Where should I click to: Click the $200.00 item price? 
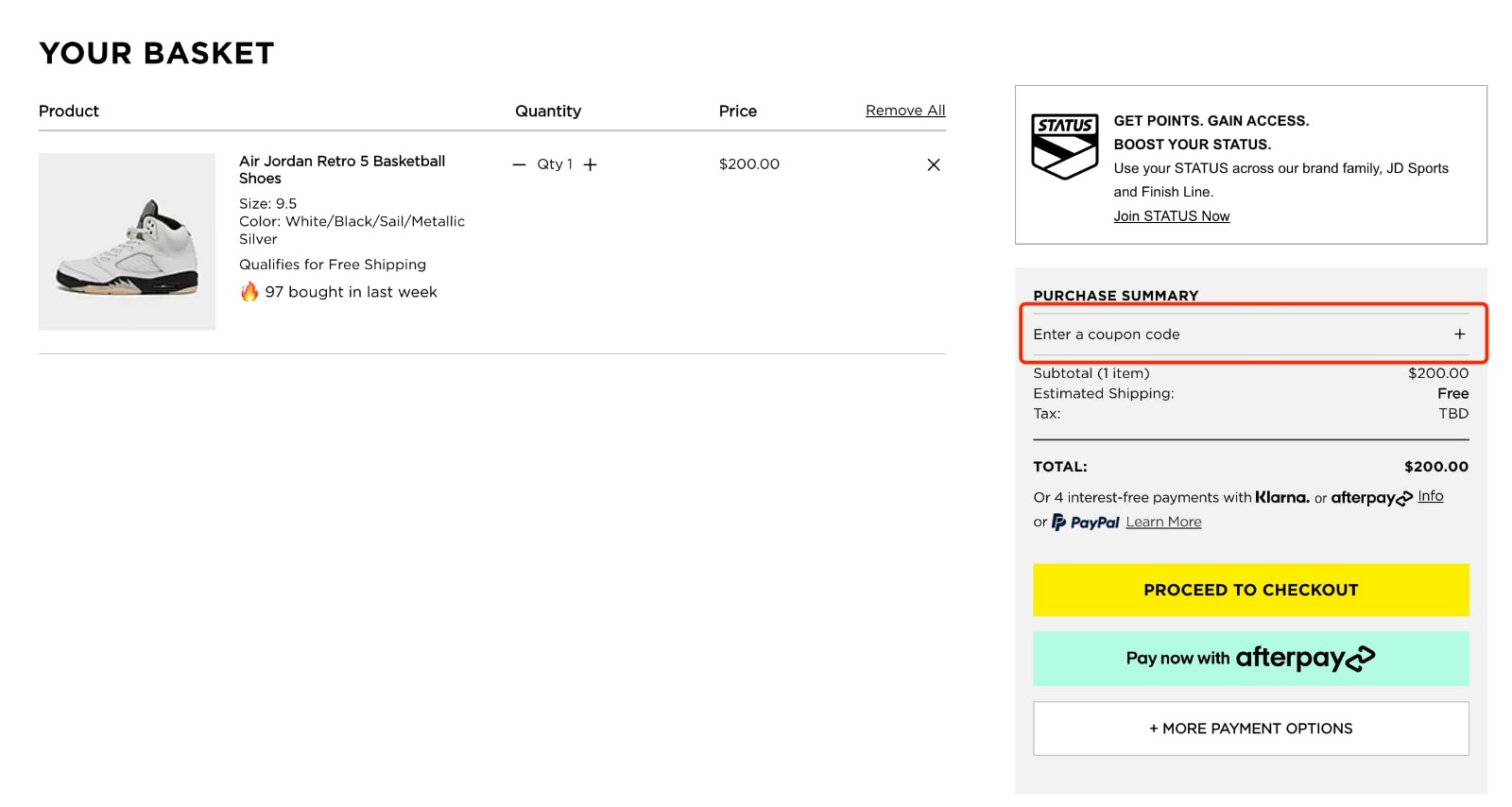(749, 164)
